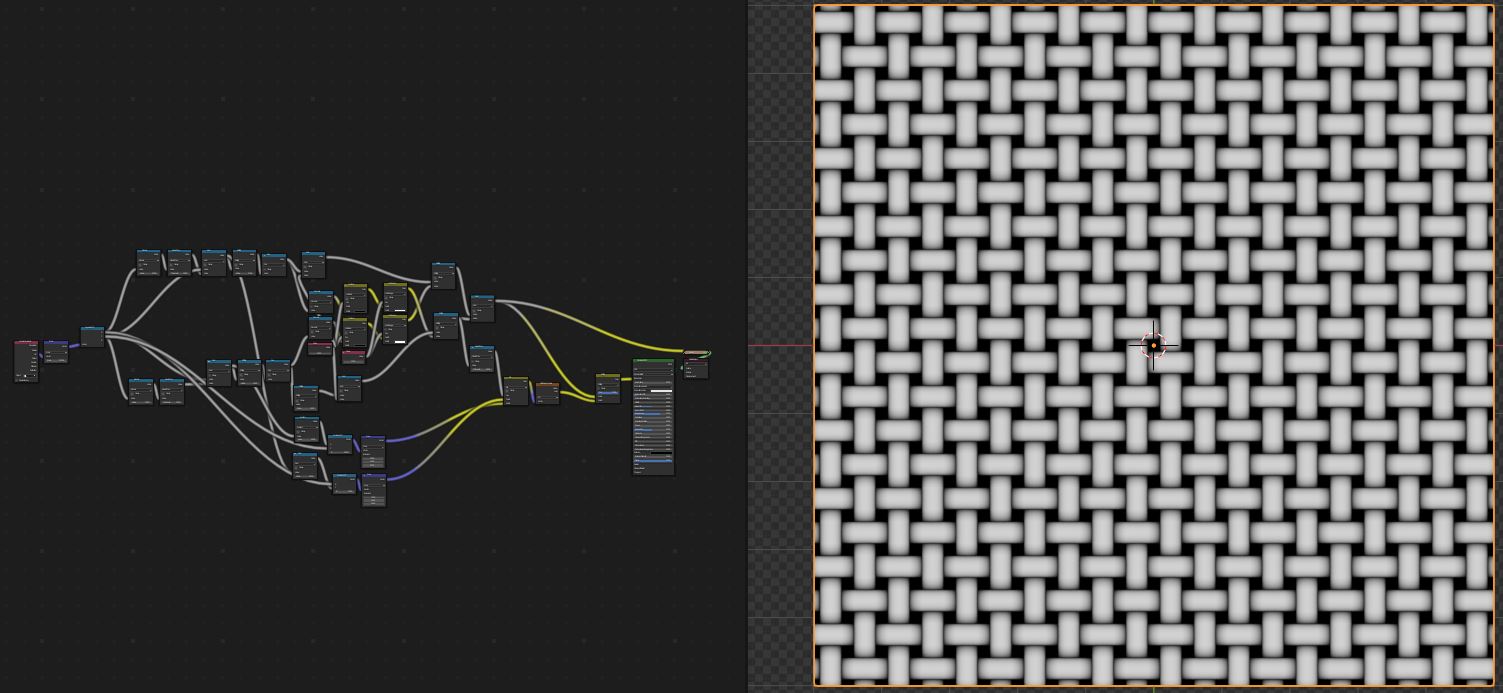Select the orange-header node in the node editor

tap(547, 393)
